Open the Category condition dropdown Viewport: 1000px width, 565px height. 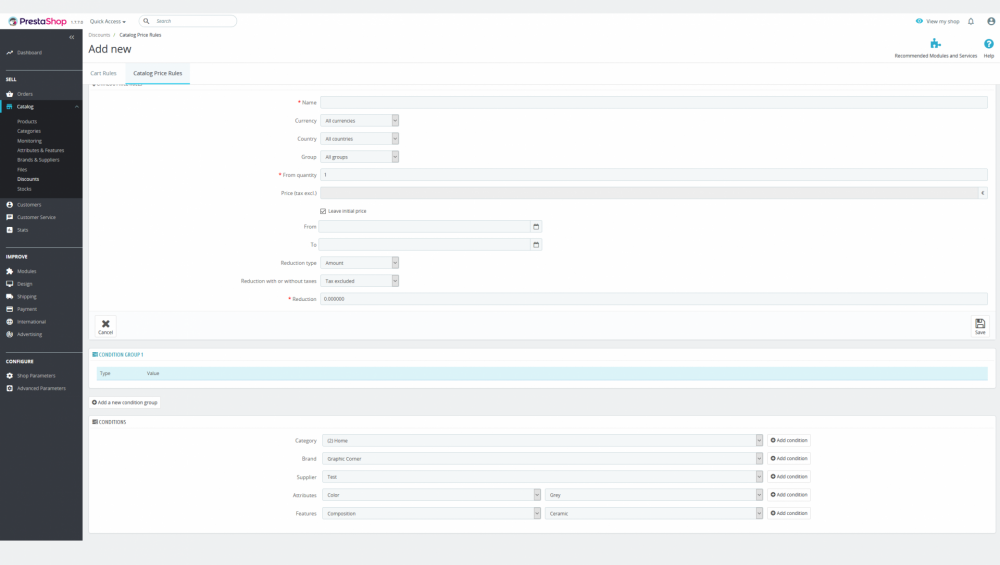point(542,441)
